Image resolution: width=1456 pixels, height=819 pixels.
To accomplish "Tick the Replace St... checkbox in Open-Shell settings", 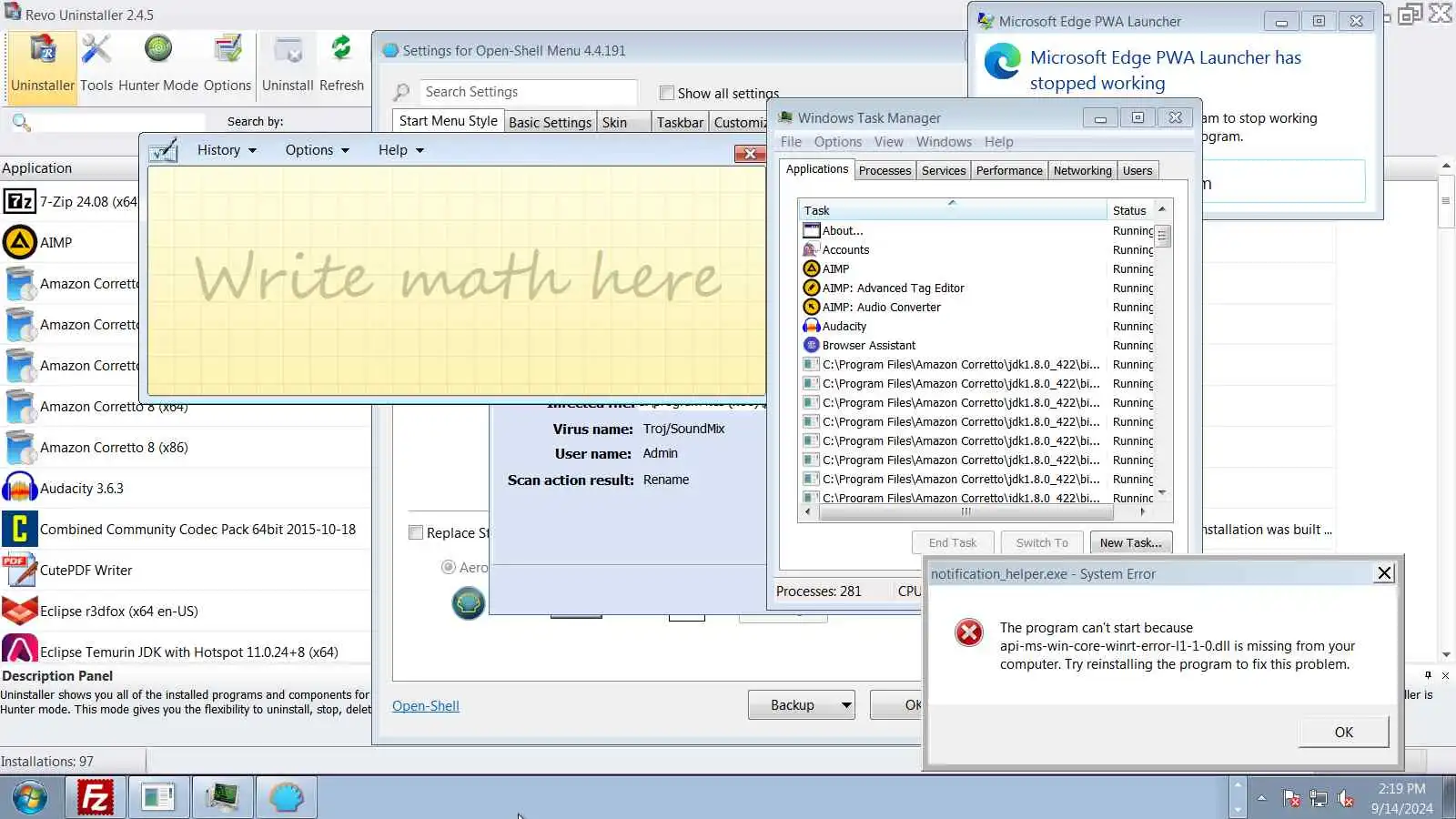I will coord(416,533).
